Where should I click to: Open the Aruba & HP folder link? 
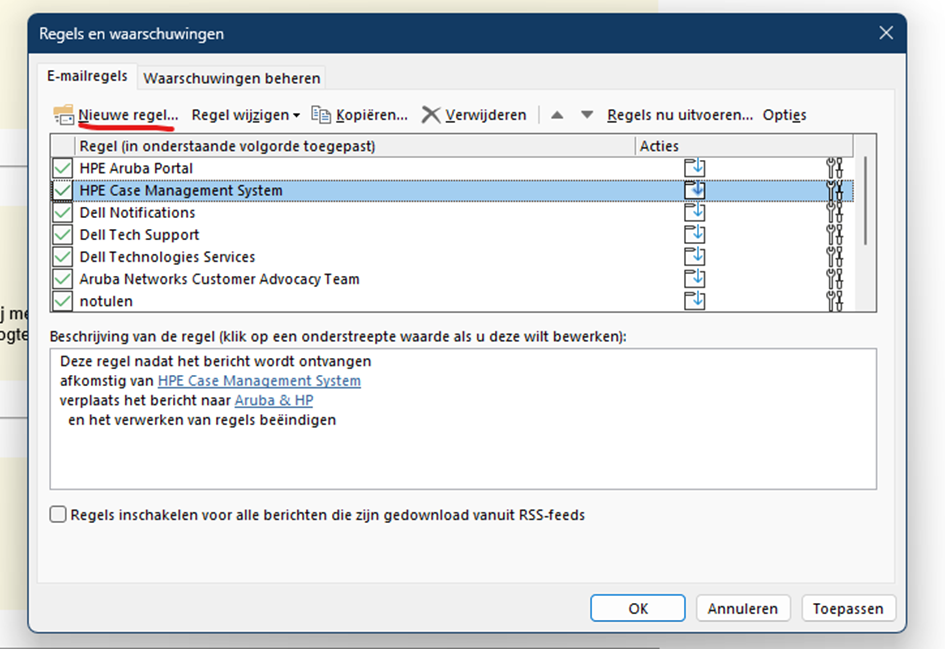pos(273,400)
